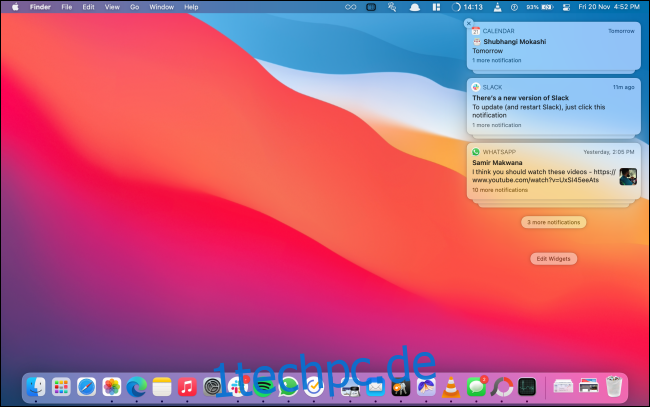Click the circled up-arrow icon in menu bar
This screenshot has width=650, height=407.
coord(514,7)
